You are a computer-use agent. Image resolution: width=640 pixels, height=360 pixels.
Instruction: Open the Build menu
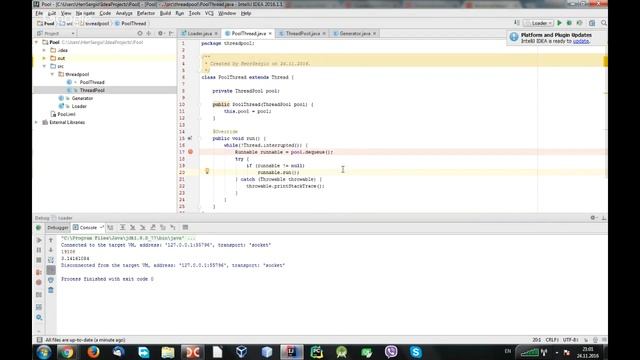click(165, 13)
